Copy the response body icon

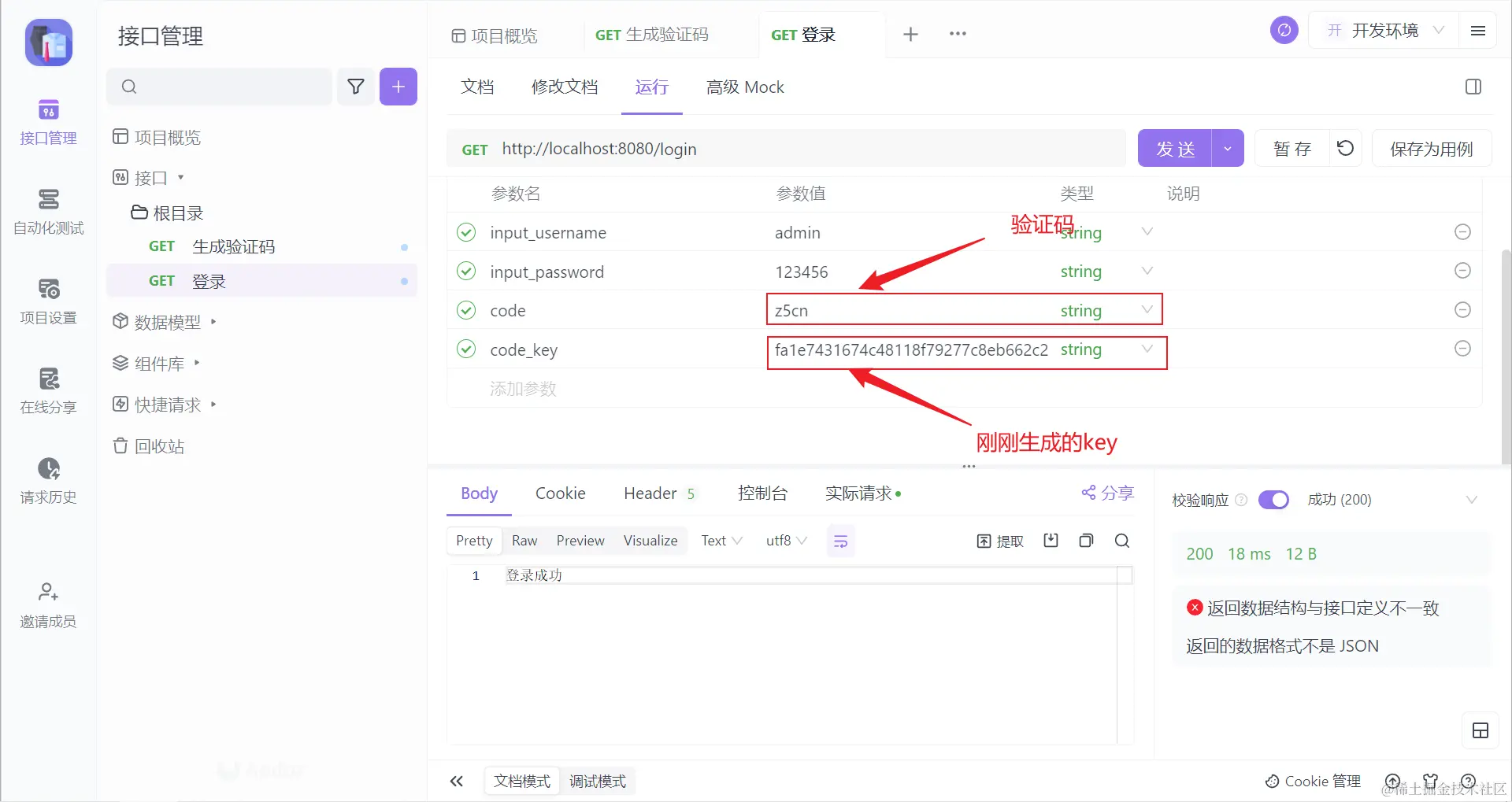(1086, 540)
